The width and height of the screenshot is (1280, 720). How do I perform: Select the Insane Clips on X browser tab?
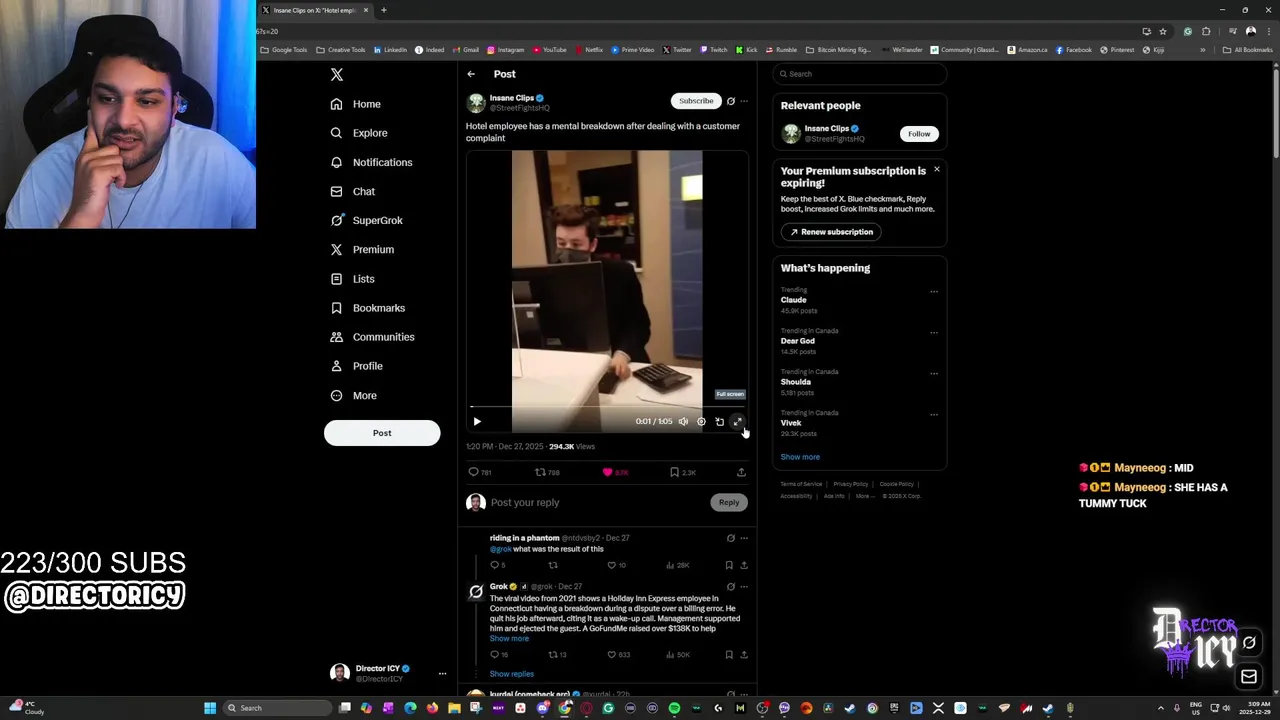coord(315,10)
